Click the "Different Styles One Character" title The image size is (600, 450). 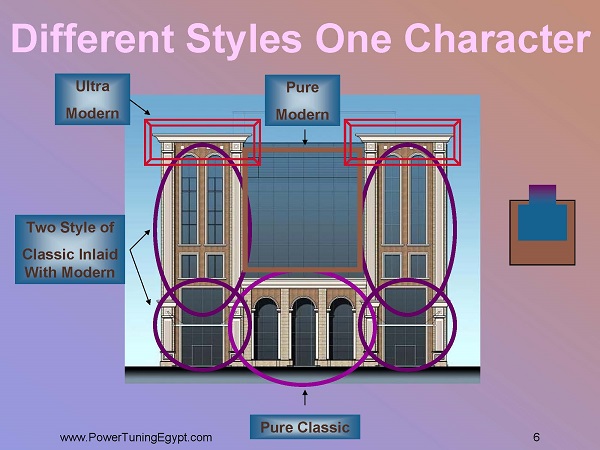301,39
